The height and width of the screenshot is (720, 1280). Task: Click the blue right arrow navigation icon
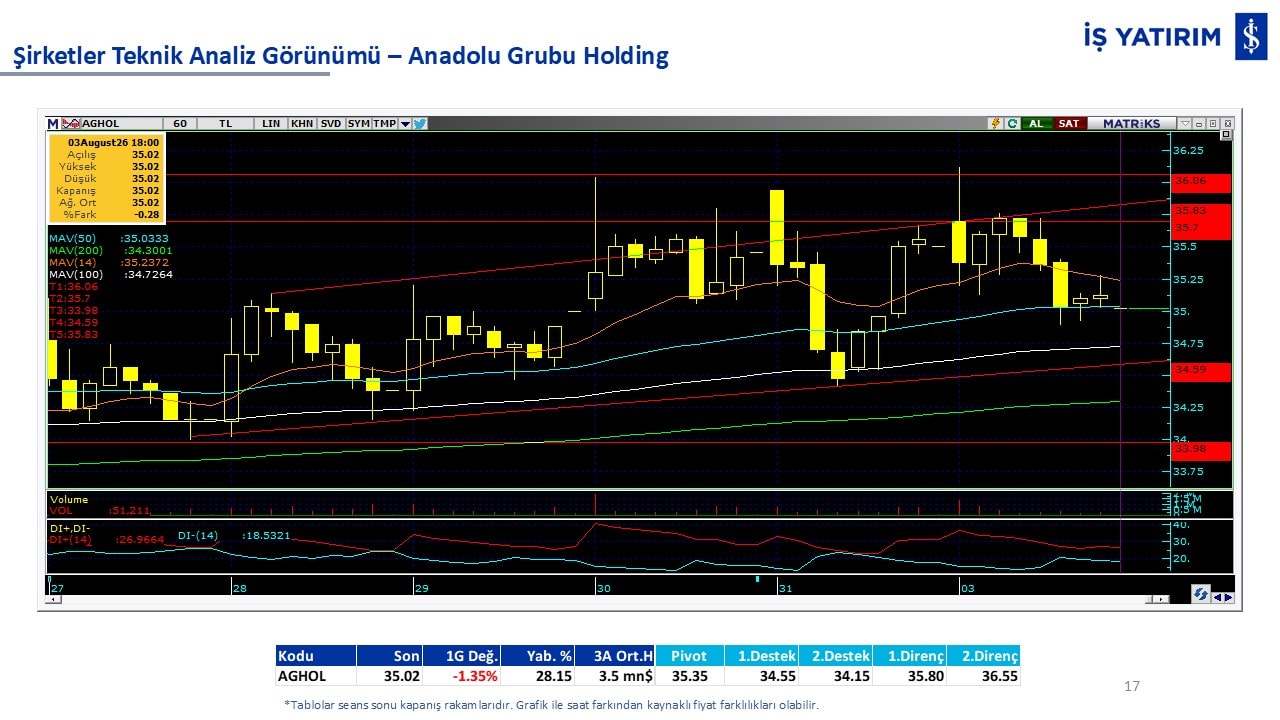click(x=1228, y=598)
